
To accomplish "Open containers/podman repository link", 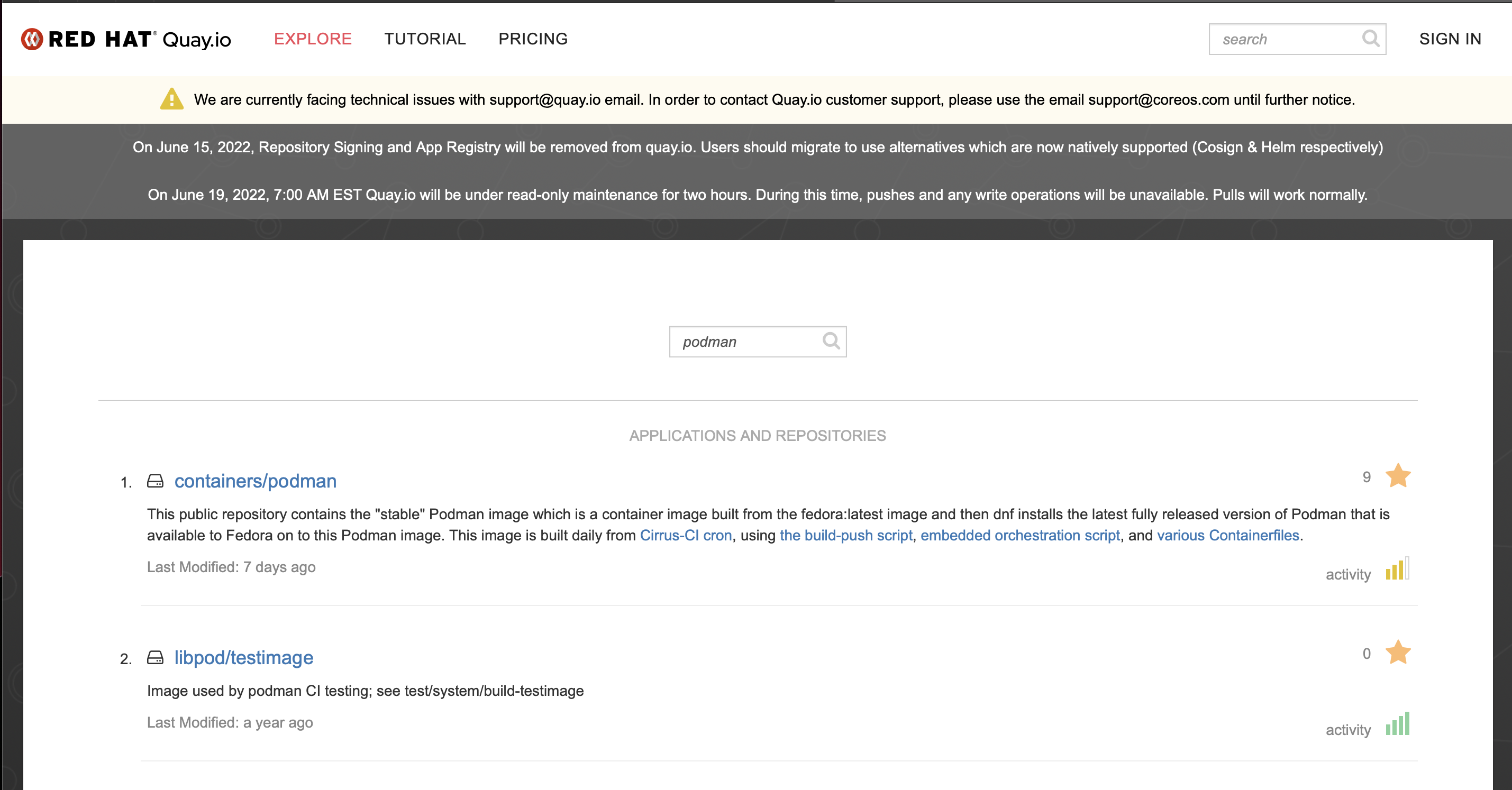I will coord(255,481).
